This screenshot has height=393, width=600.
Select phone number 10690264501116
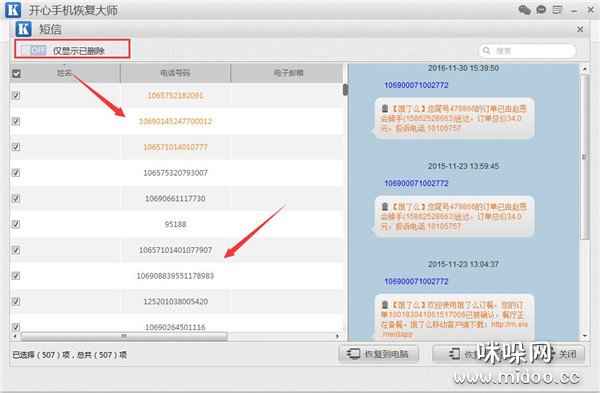click(175, 327)
